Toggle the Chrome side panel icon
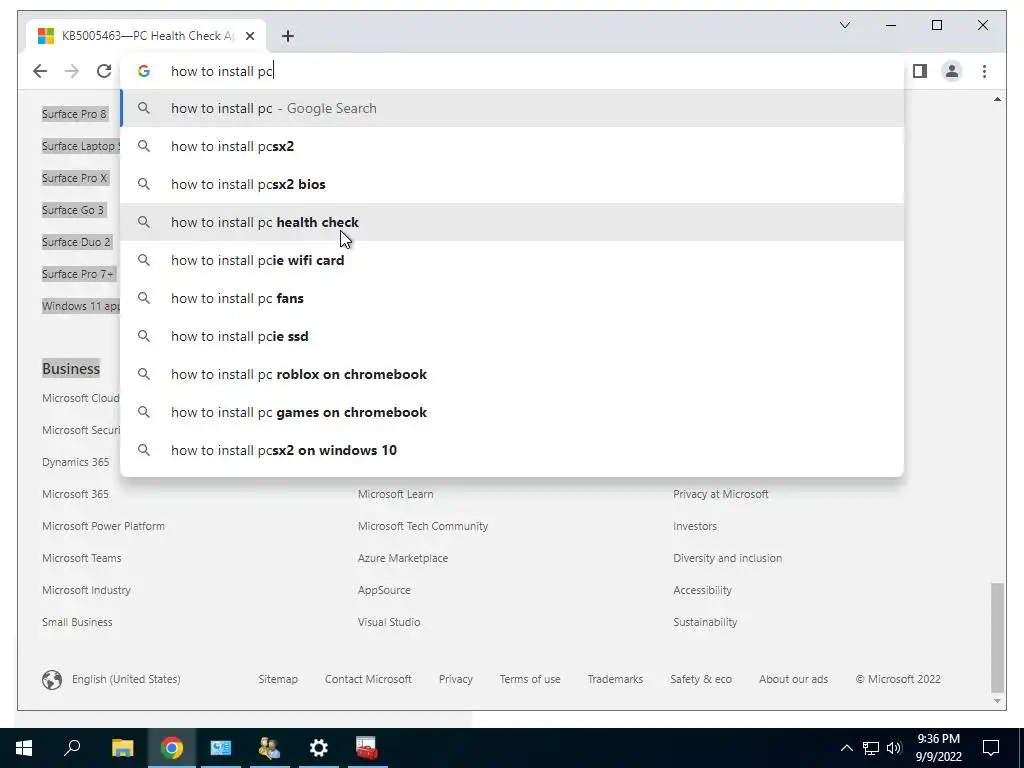The image size is (1024, 768). point(920,71)
